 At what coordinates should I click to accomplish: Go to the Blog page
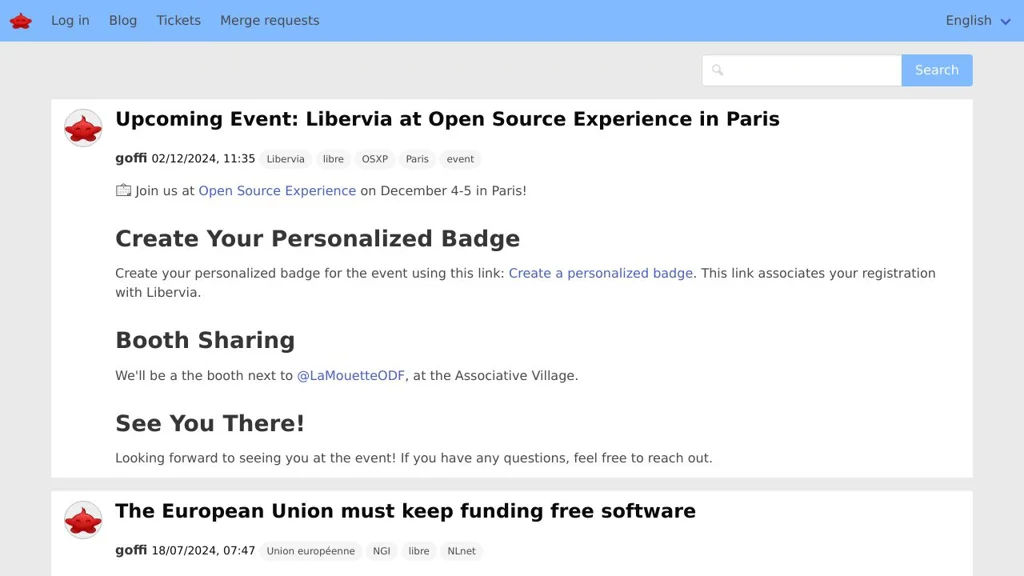123,21
